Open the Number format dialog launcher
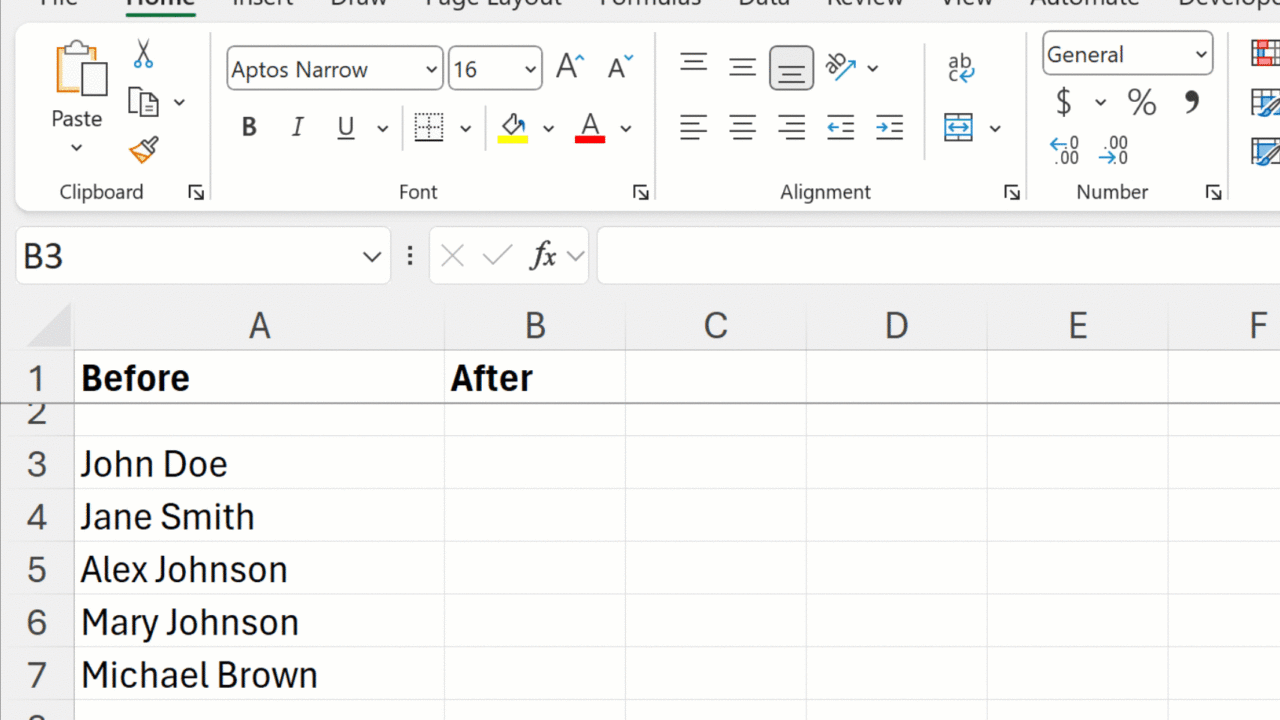The width and height of the screenshot is (1280, 720). [x=1213, y=193]
